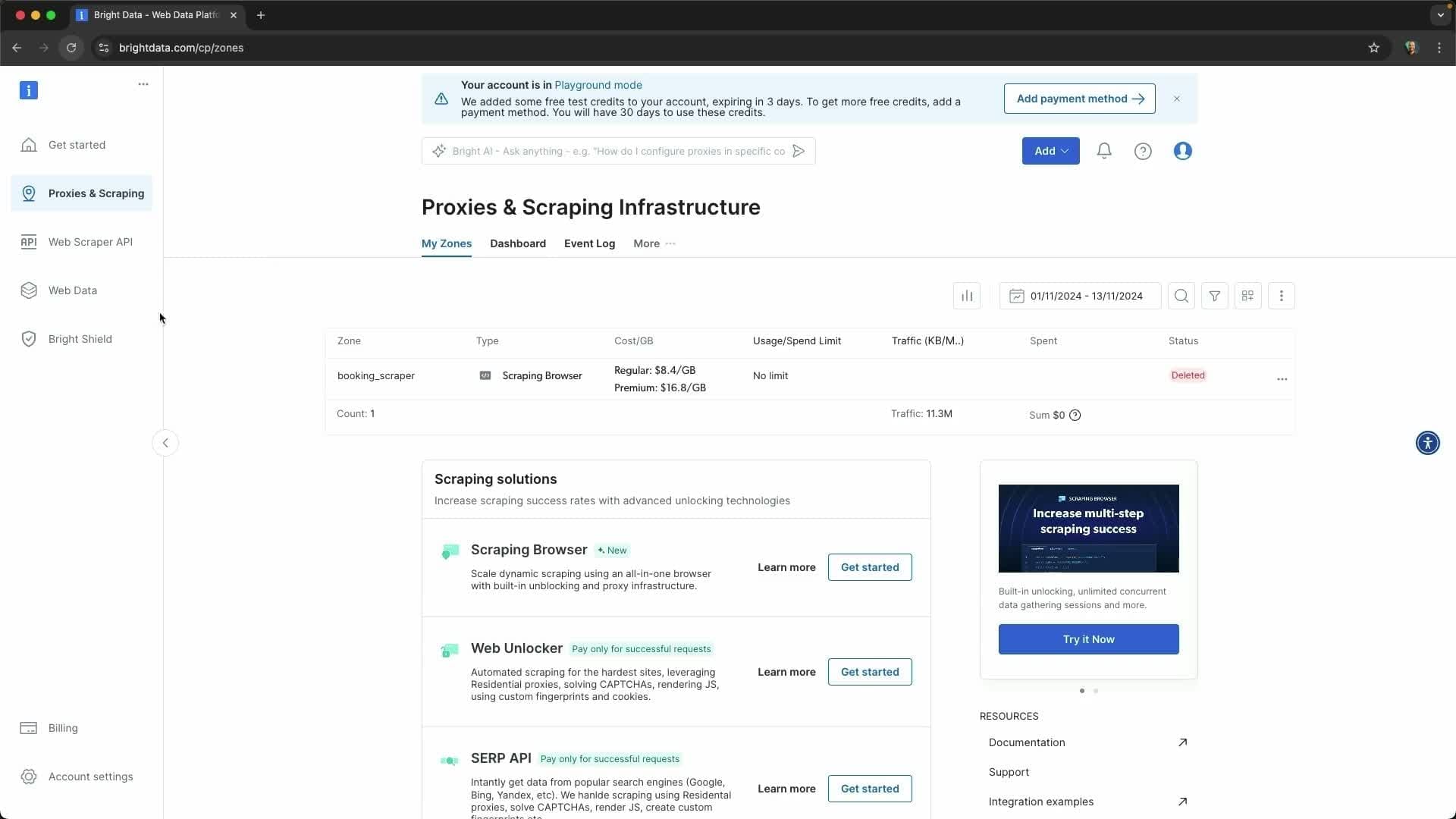Collapse the sidebar with chevron arrow
Viewport: 1456px width, 819px height.
tap(165, 443)
